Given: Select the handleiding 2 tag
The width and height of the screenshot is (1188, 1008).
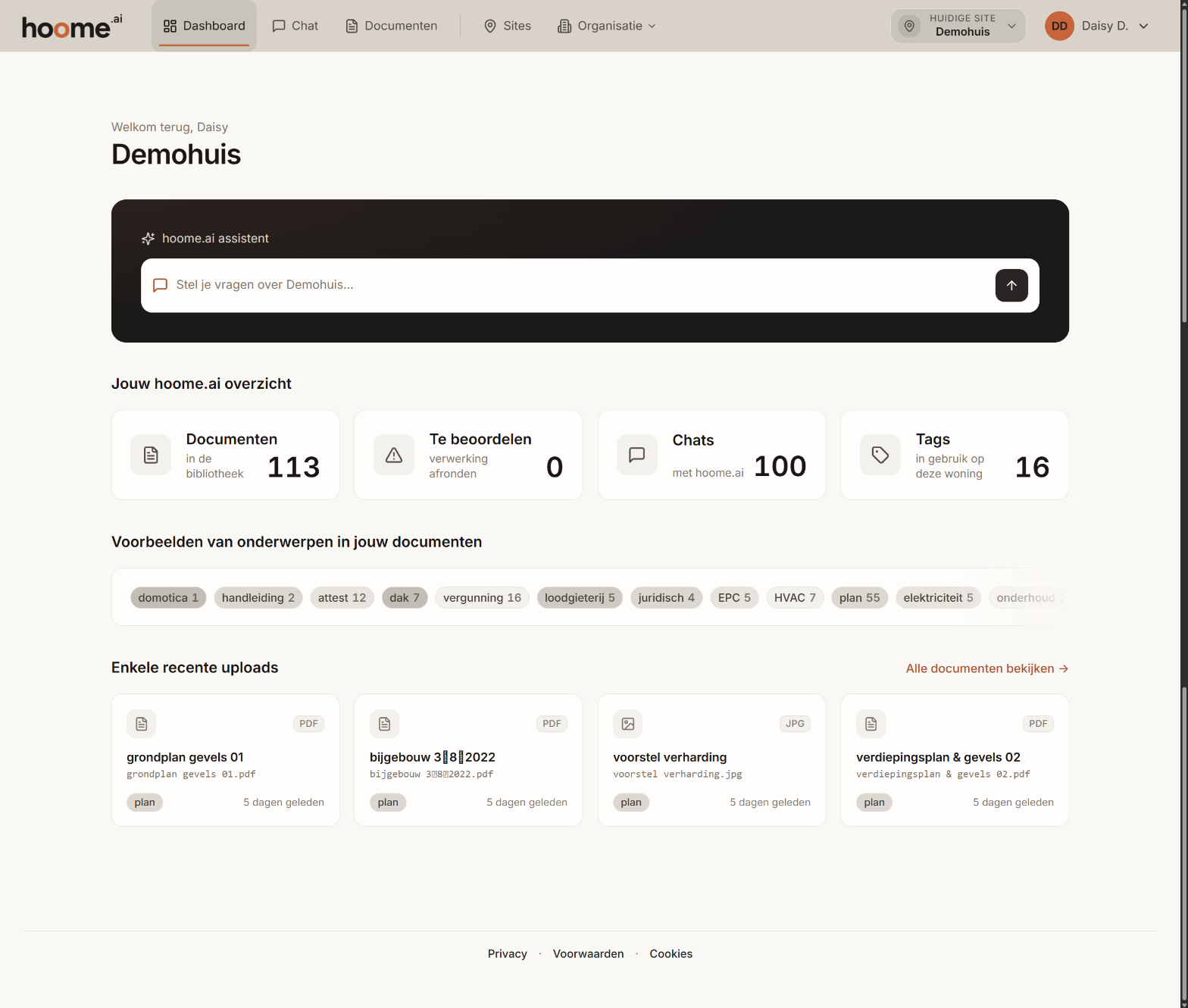Looking at the screenshot, I should coord(258,598).
